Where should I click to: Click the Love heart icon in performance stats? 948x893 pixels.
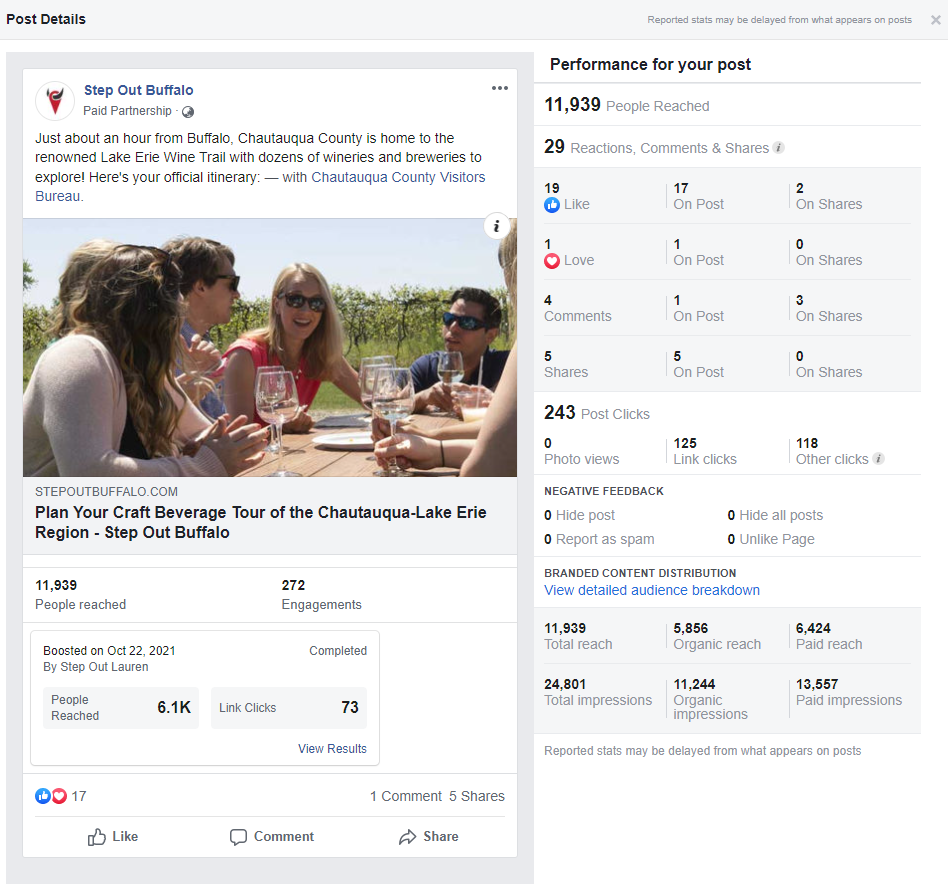coord(552,261)
